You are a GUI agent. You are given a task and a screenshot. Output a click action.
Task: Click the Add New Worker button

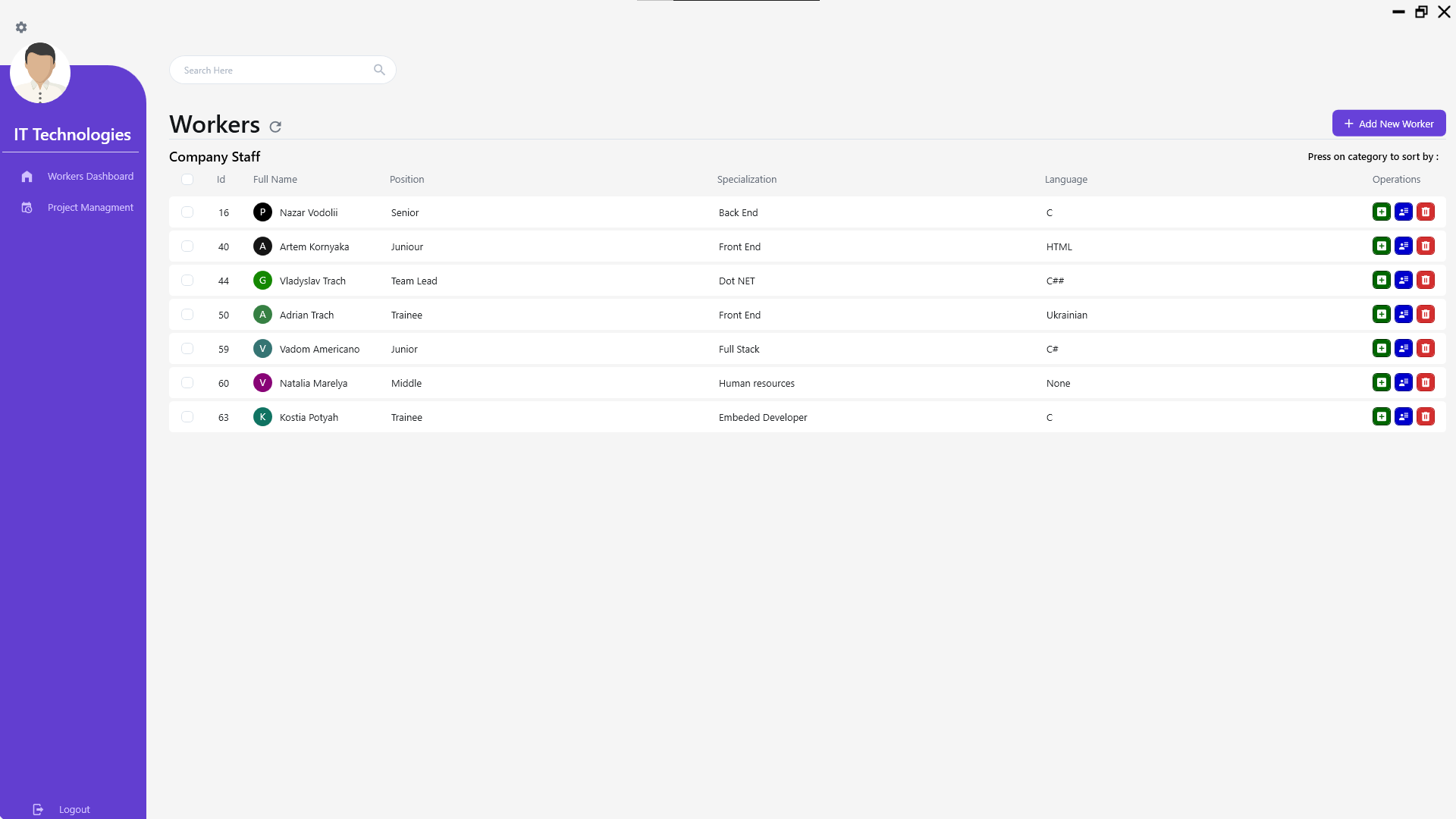1389,123
